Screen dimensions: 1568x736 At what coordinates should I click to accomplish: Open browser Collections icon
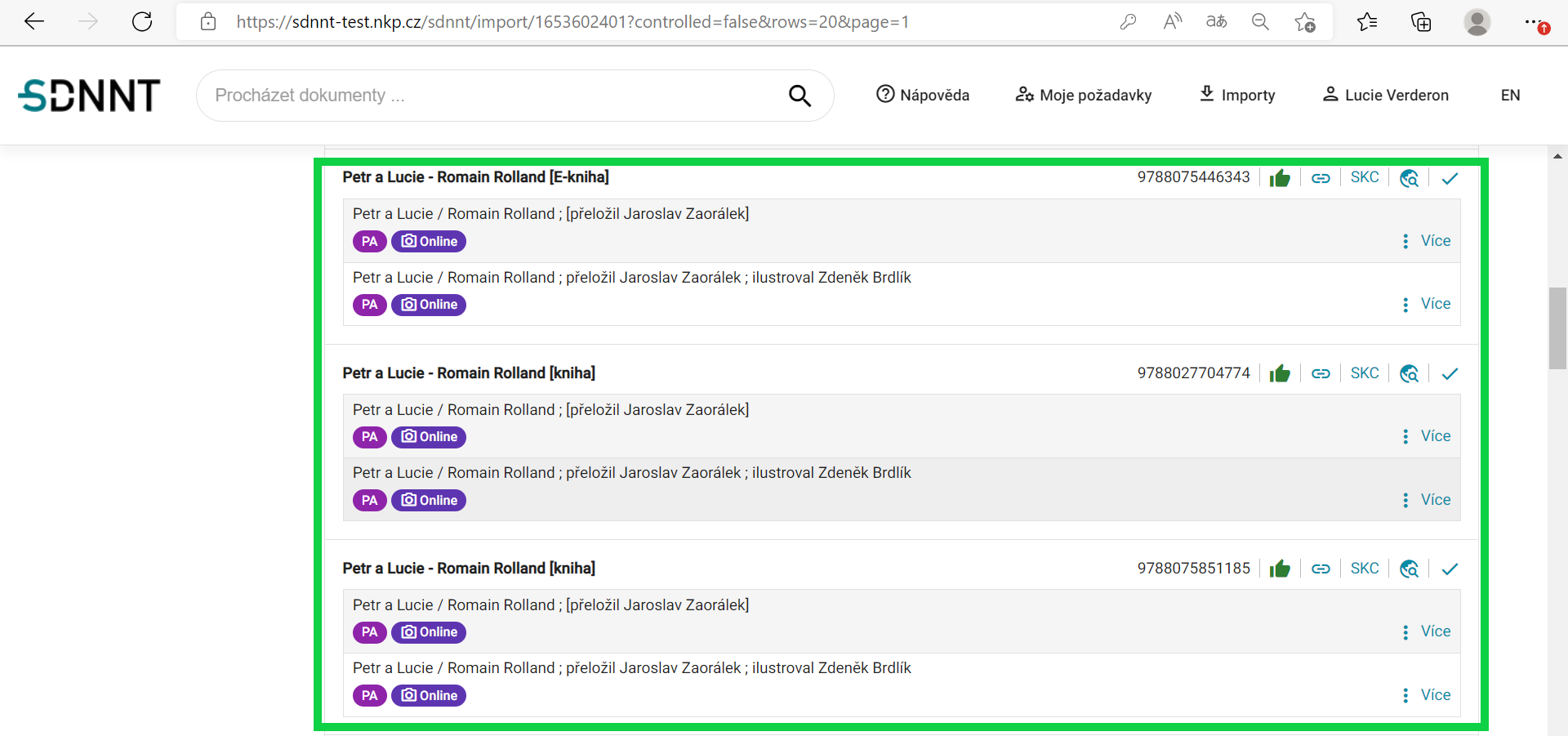[x=1421, y=22]
